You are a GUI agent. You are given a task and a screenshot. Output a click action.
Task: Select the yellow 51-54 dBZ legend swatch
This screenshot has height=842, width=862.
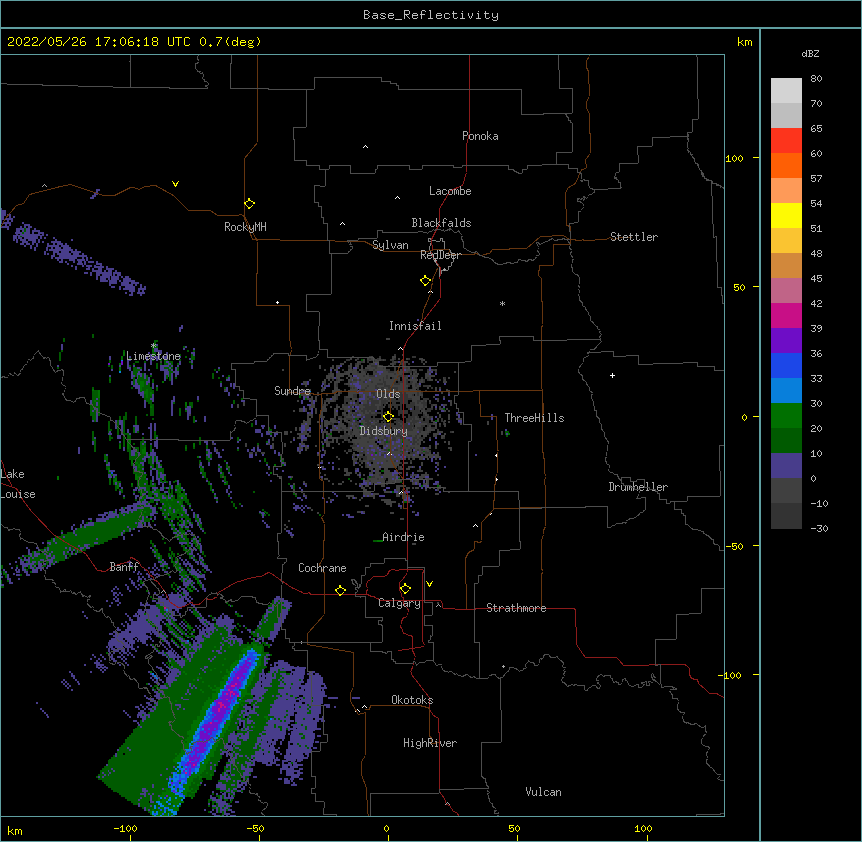(786, 215)
